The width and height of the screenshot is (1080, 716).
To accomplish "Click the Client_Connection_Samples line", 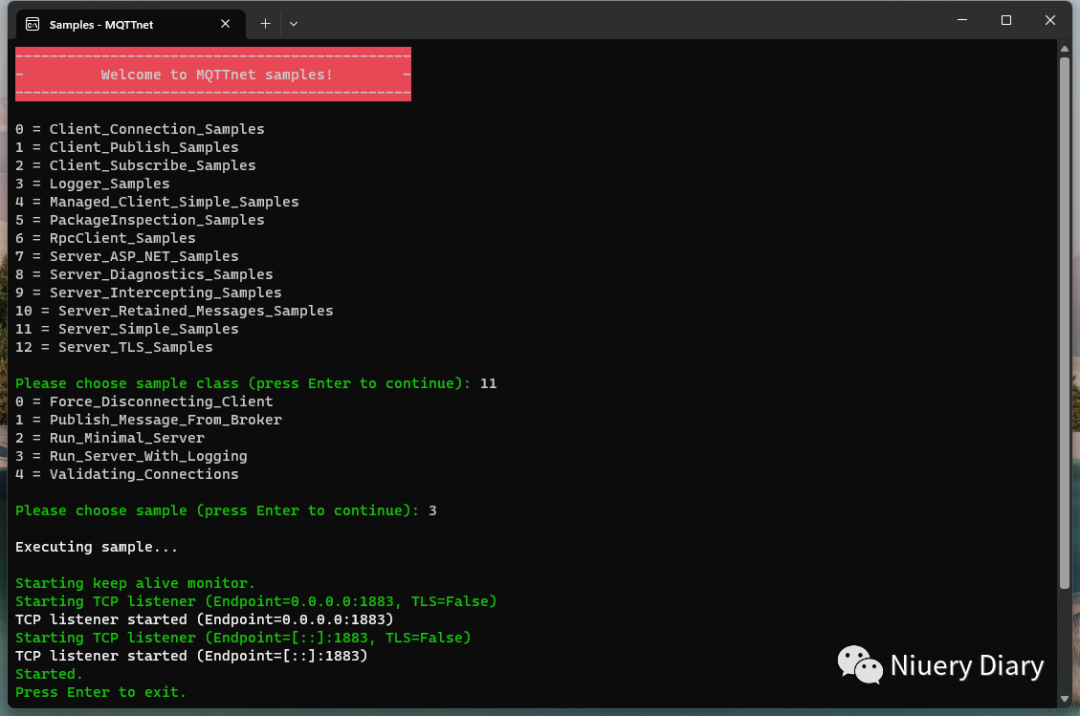I will (x=140, y=129).
